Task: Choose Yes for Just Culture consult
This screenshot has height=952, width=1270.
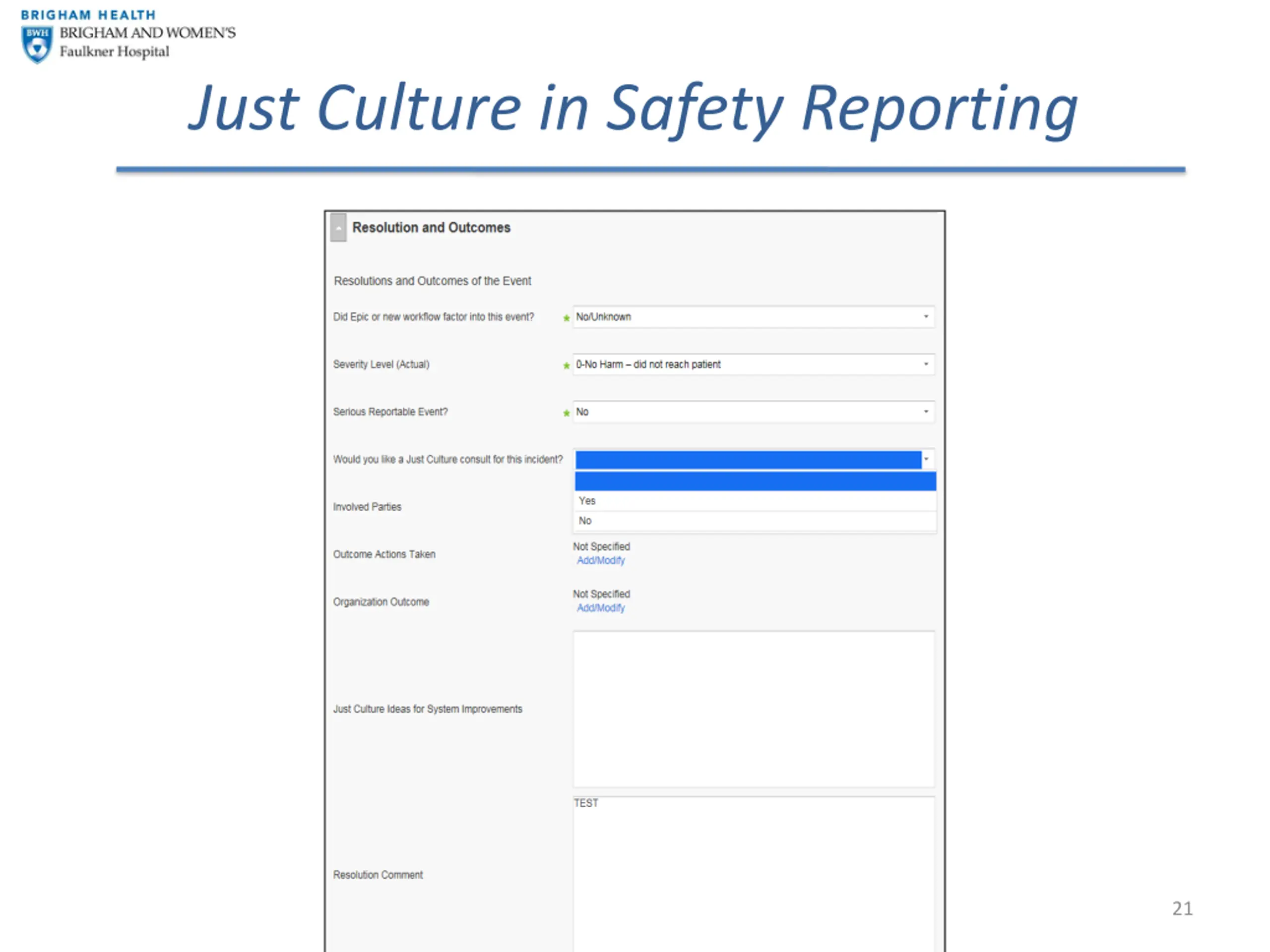Action: [x=755, y=501]
